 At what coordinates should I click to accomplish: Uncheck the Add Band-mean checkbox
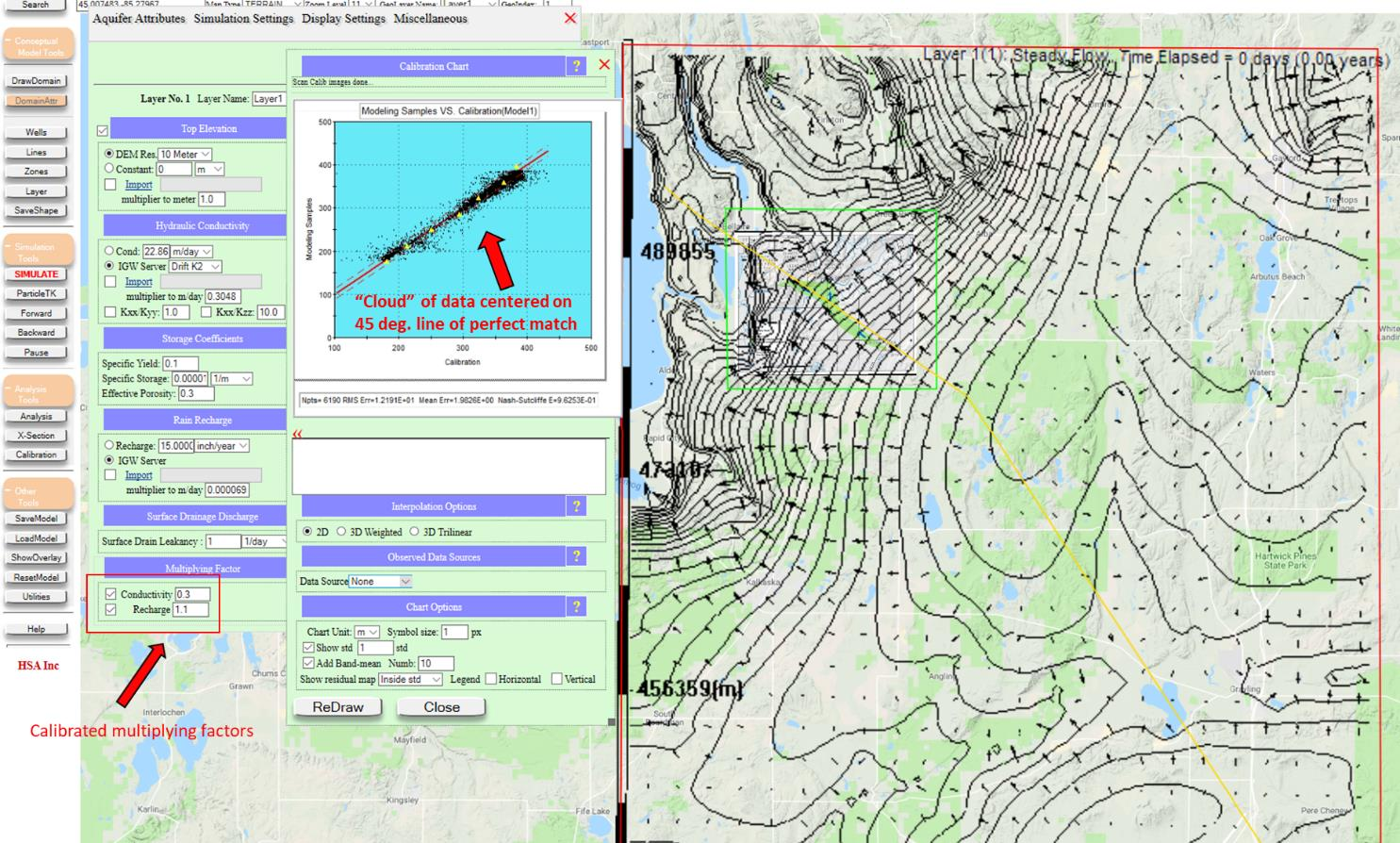308,663
